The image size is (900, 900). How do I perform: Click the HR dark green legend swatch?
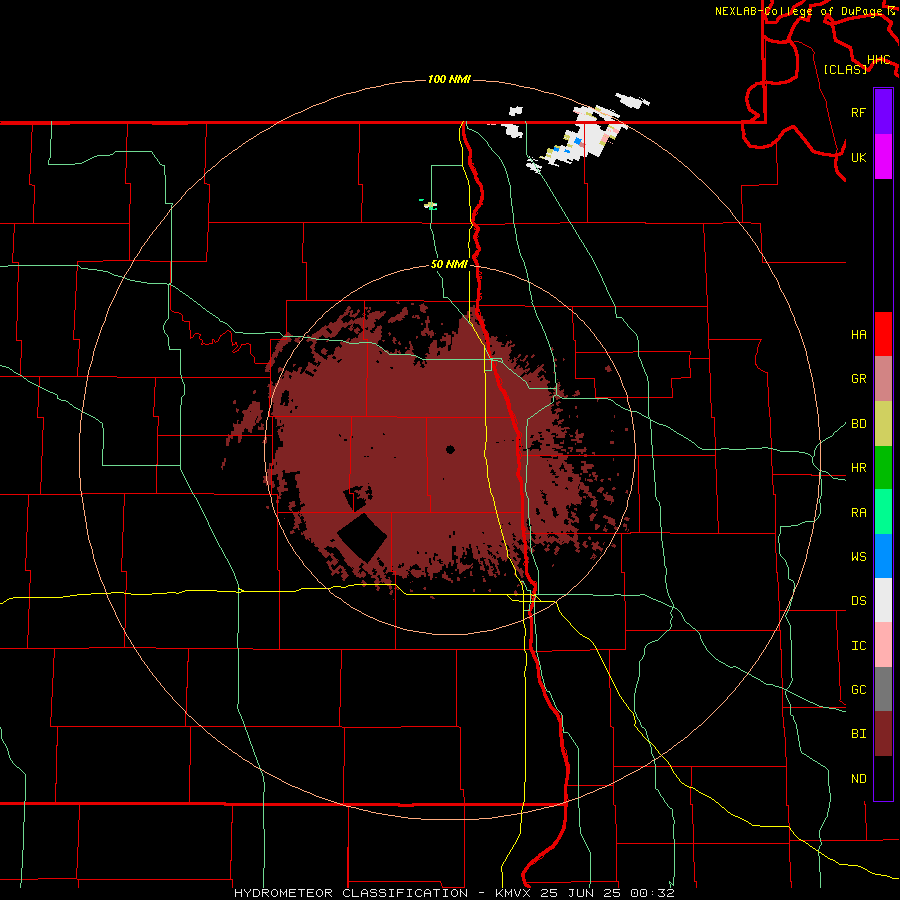click(883, 468)
